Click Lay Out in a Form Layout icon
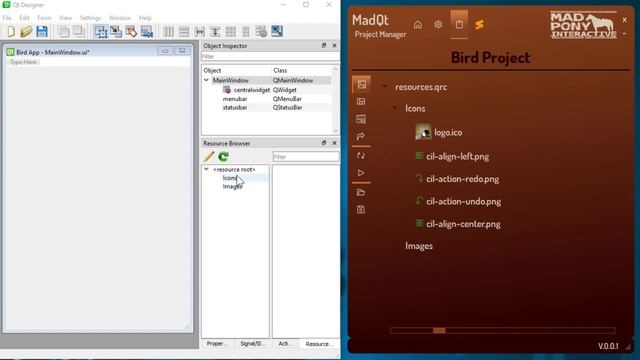640x360 pixels. (246, 31)
